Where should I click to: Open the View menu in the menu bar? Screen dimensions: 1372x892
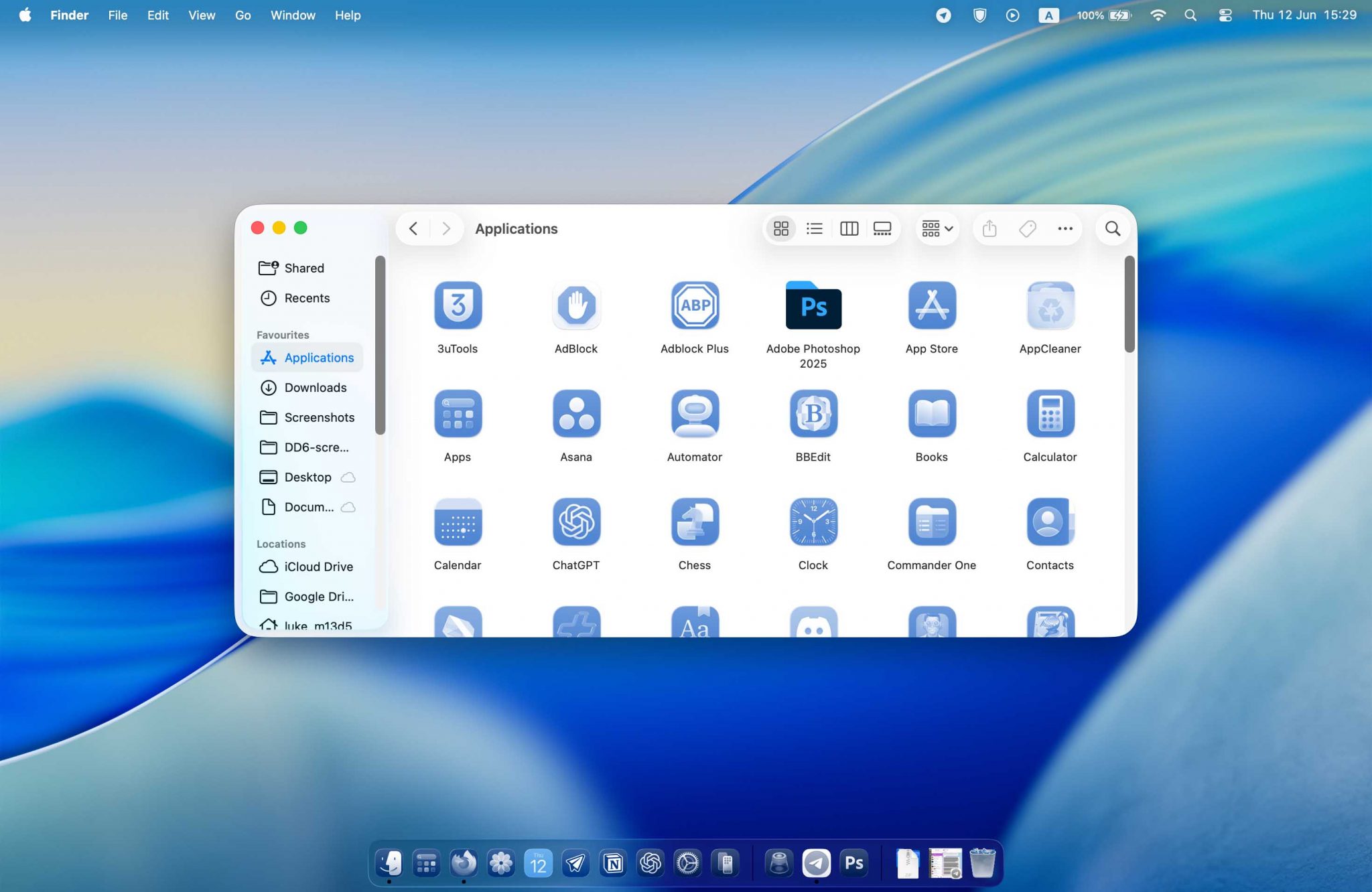[x=201, y=15]
